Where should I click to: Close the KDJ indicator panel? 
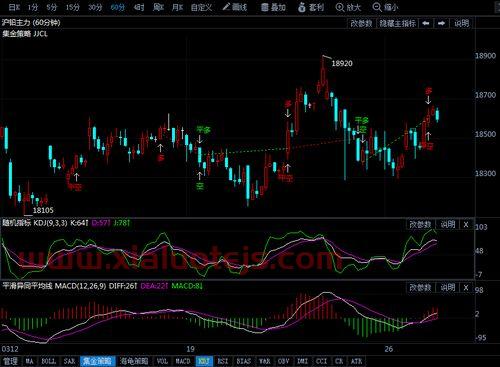tap(466, 224)
